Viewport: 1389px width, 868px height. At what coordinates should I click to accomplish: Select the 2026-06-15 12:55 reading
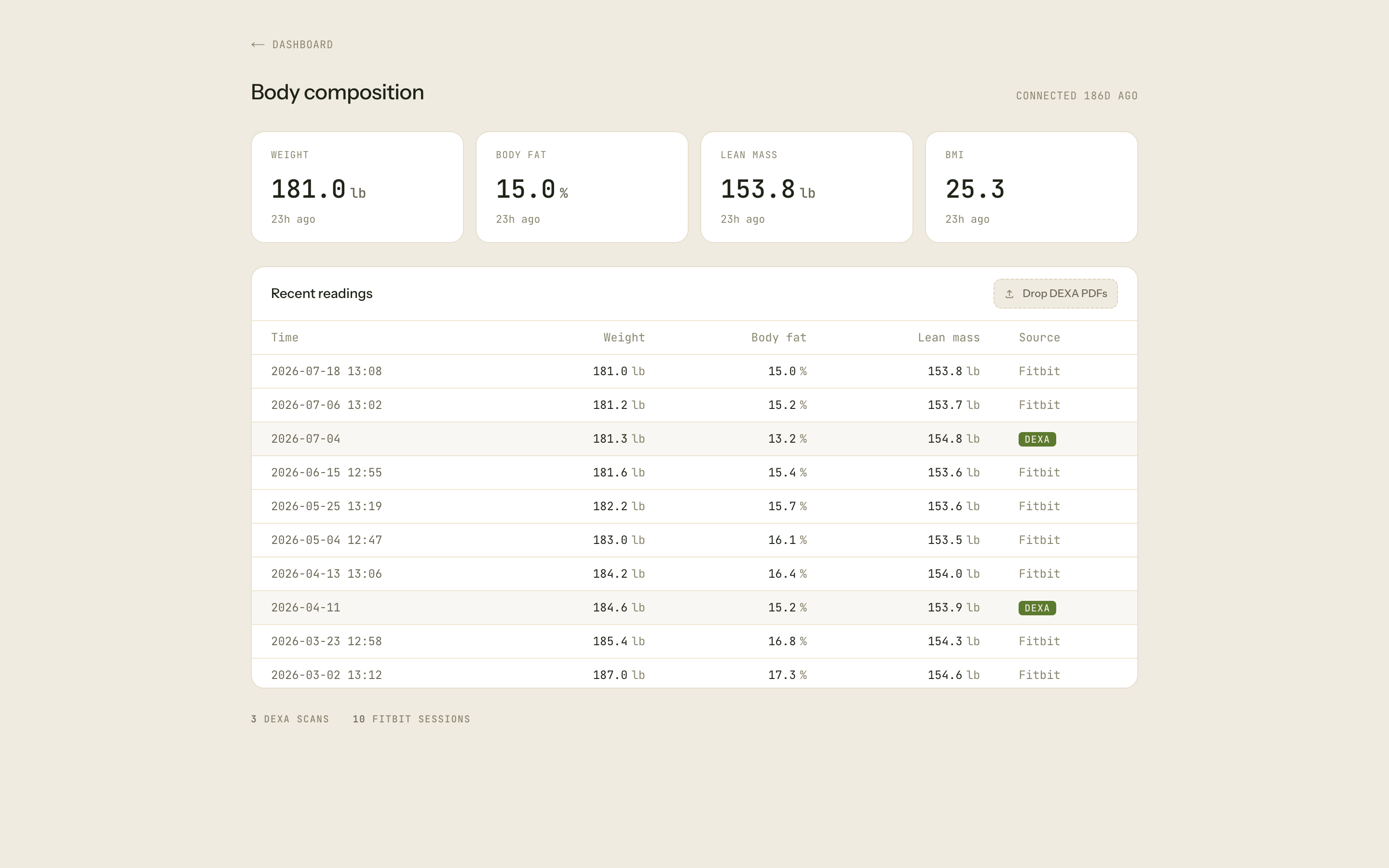[694, 473]
